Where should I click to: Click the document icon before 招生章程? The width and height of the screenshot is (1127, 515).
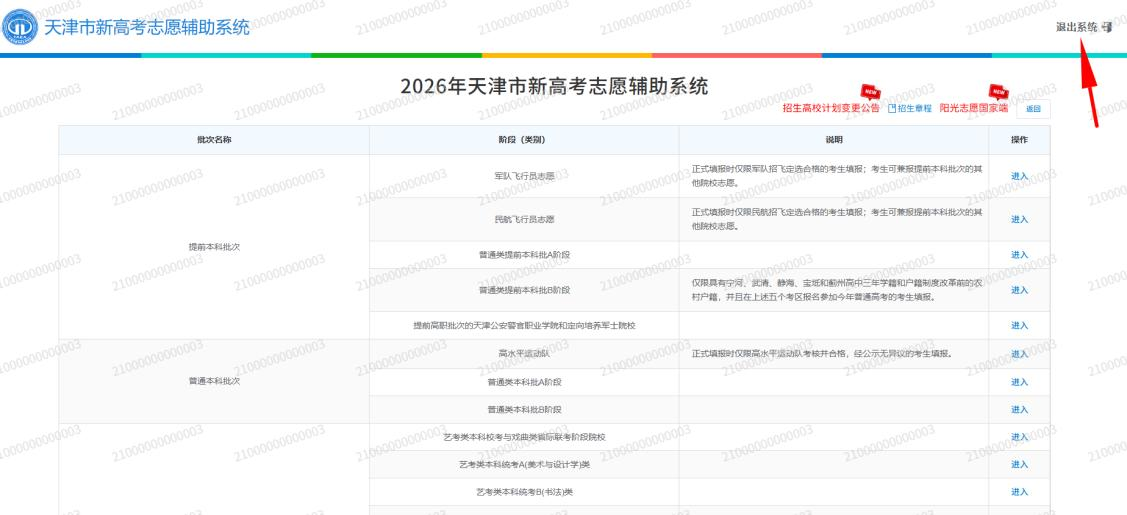[892, 108]
